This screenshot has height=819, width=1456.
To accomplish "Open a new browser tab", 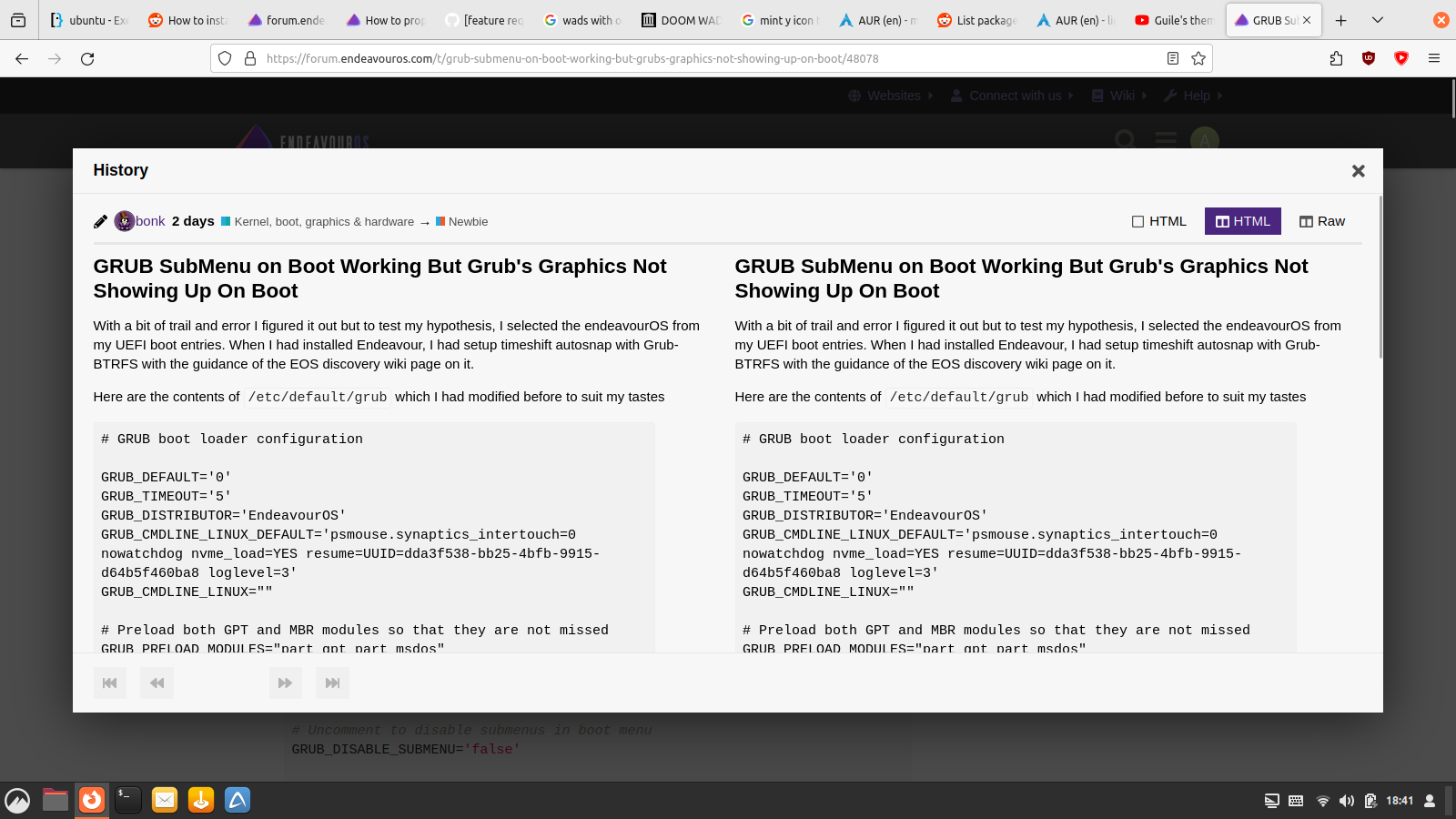I will tap(1340, 20).
